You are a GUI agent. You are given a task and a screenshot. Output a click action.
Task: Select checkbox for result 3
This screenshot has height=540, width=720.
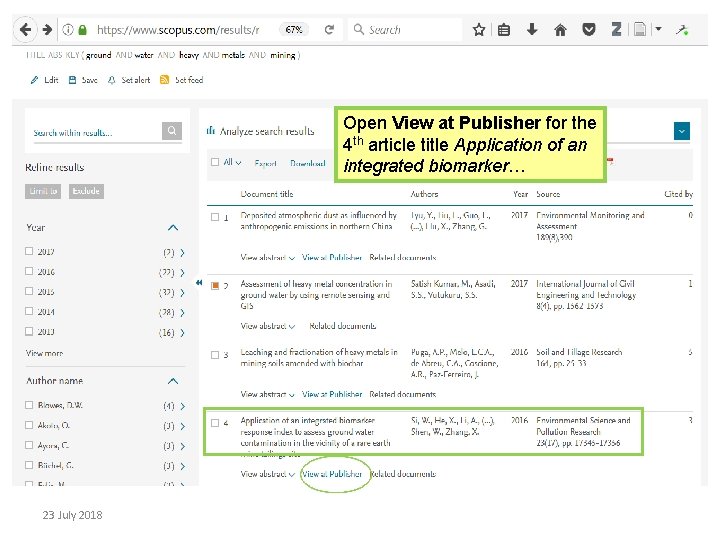pyautogui.click(x=215, y=354)
